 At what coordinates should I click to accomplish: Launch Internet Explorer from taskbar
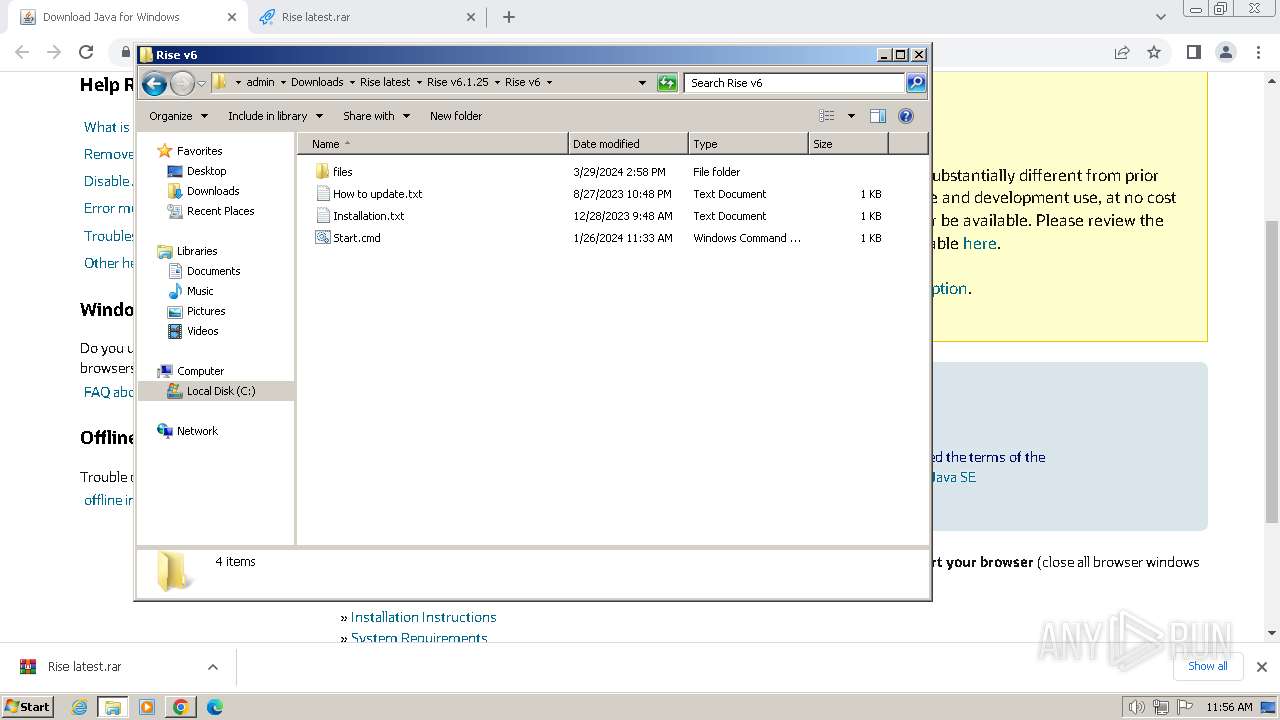tap(80, 707)
